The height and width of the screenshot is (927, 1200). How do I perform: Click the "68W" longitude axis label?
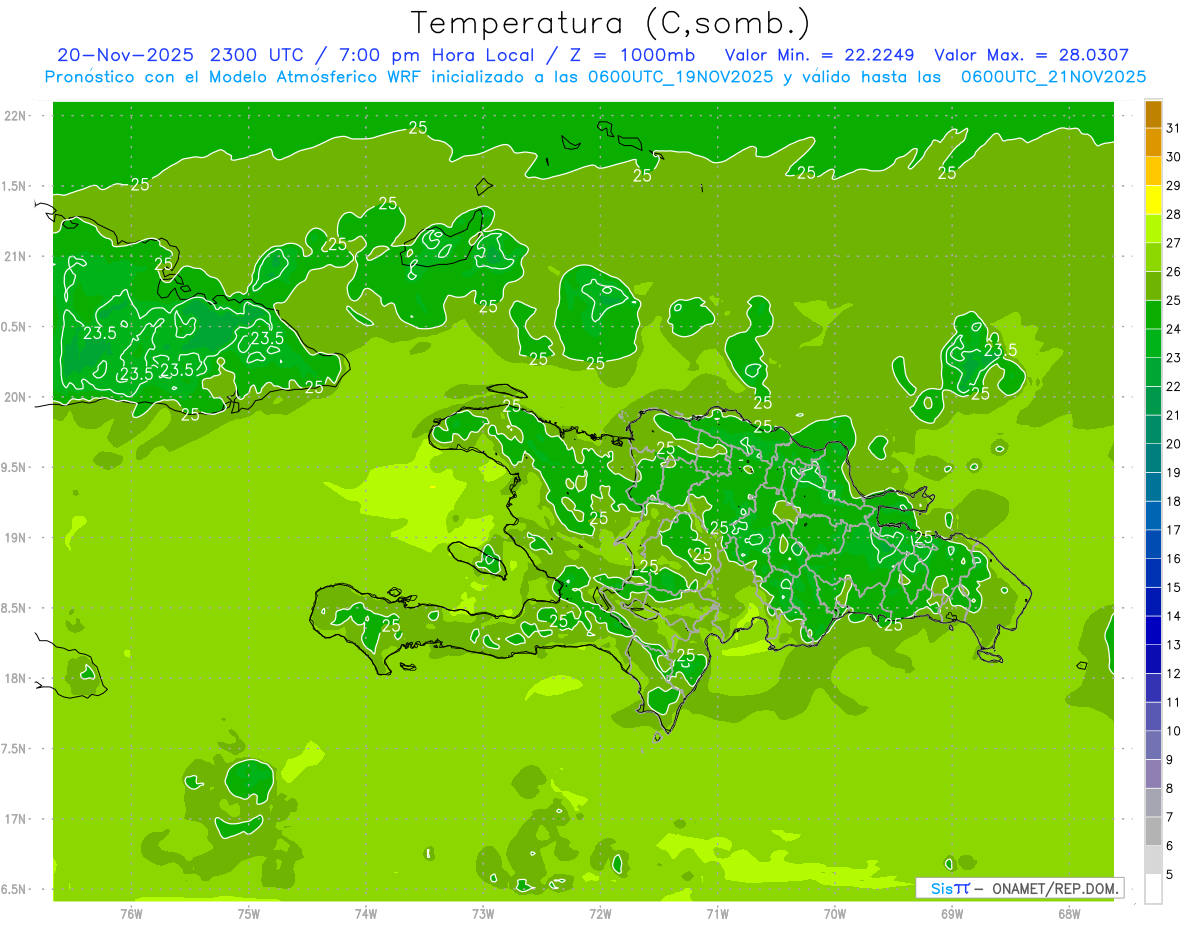tap(1069, 913)
